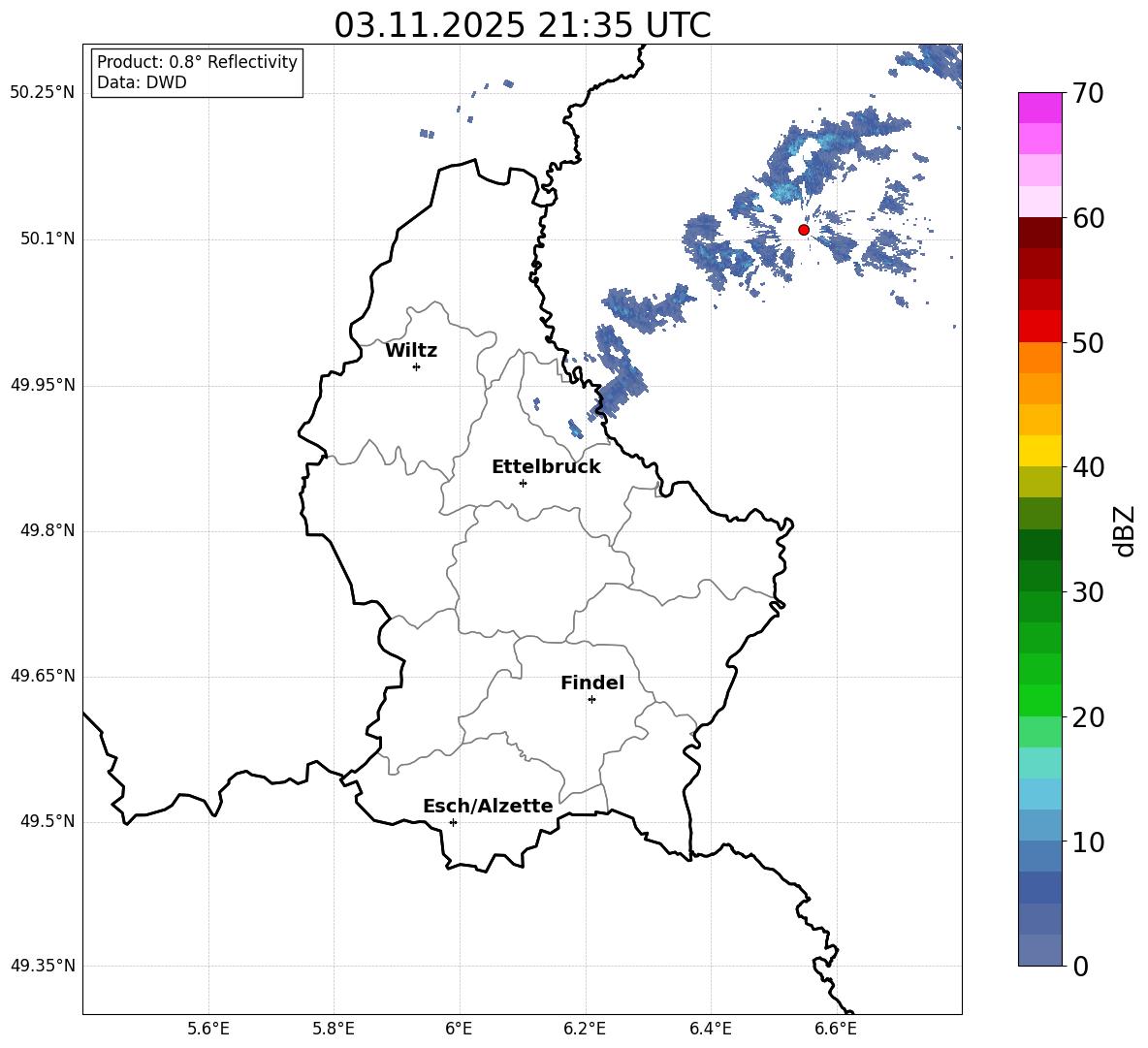This screenshot has height=1048, width=1148.
Task: Select the 'Findel' city label
Action: [x=592, y=683]
